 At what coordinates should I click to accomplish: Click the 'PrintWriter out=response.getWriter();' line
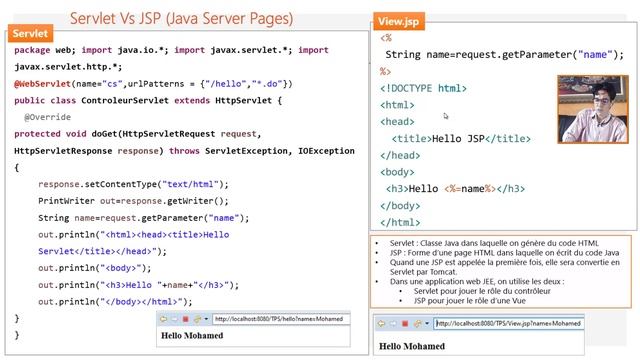[133, 201]
